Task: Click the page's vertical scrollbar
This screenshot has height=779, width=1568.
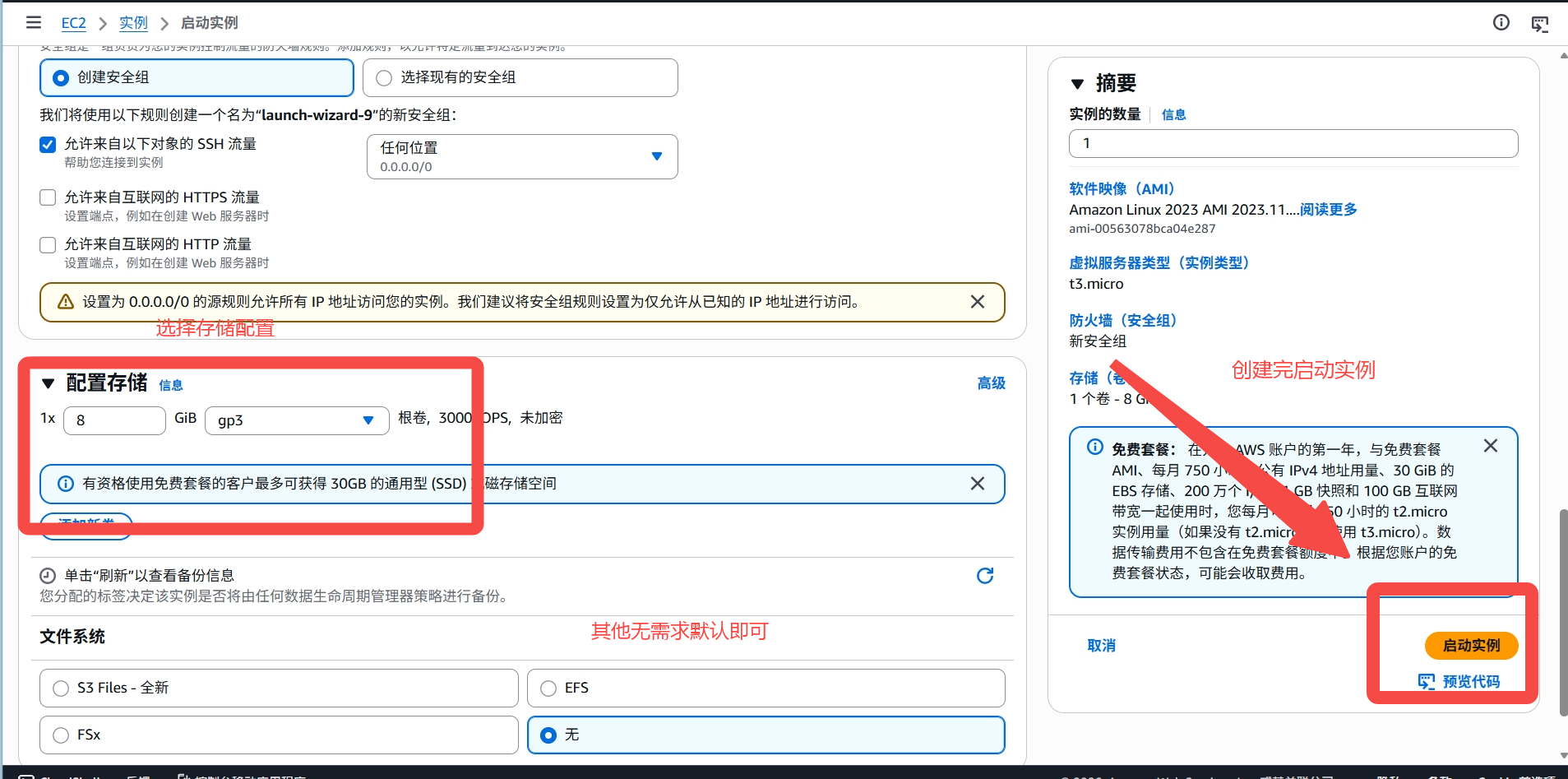Action: pos(1563,613)
